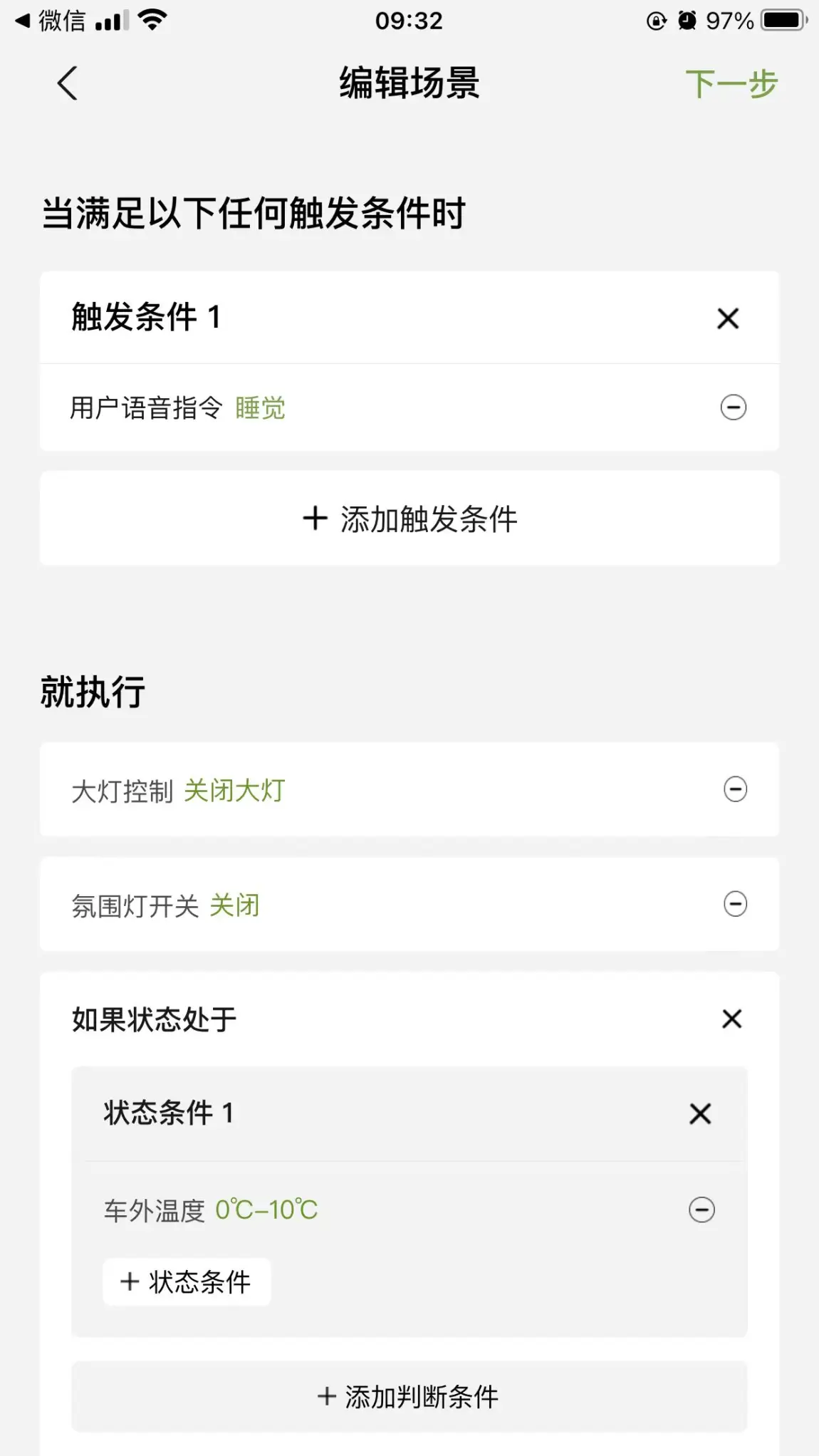Remove the 氛围灯开关 action via minus icon
The height and width of the screenshot is (1456, 819).
(735, 905)
